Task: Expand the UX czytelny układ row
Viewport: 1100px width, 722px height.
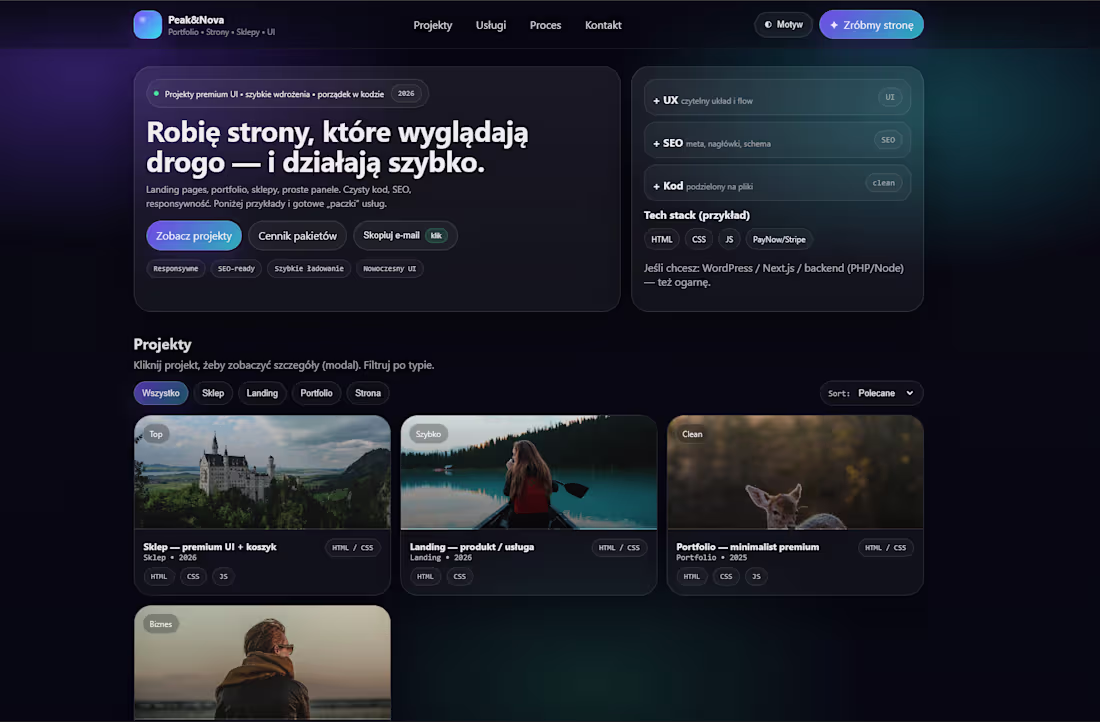Action: pyautogui.click(x=760, y=100)
